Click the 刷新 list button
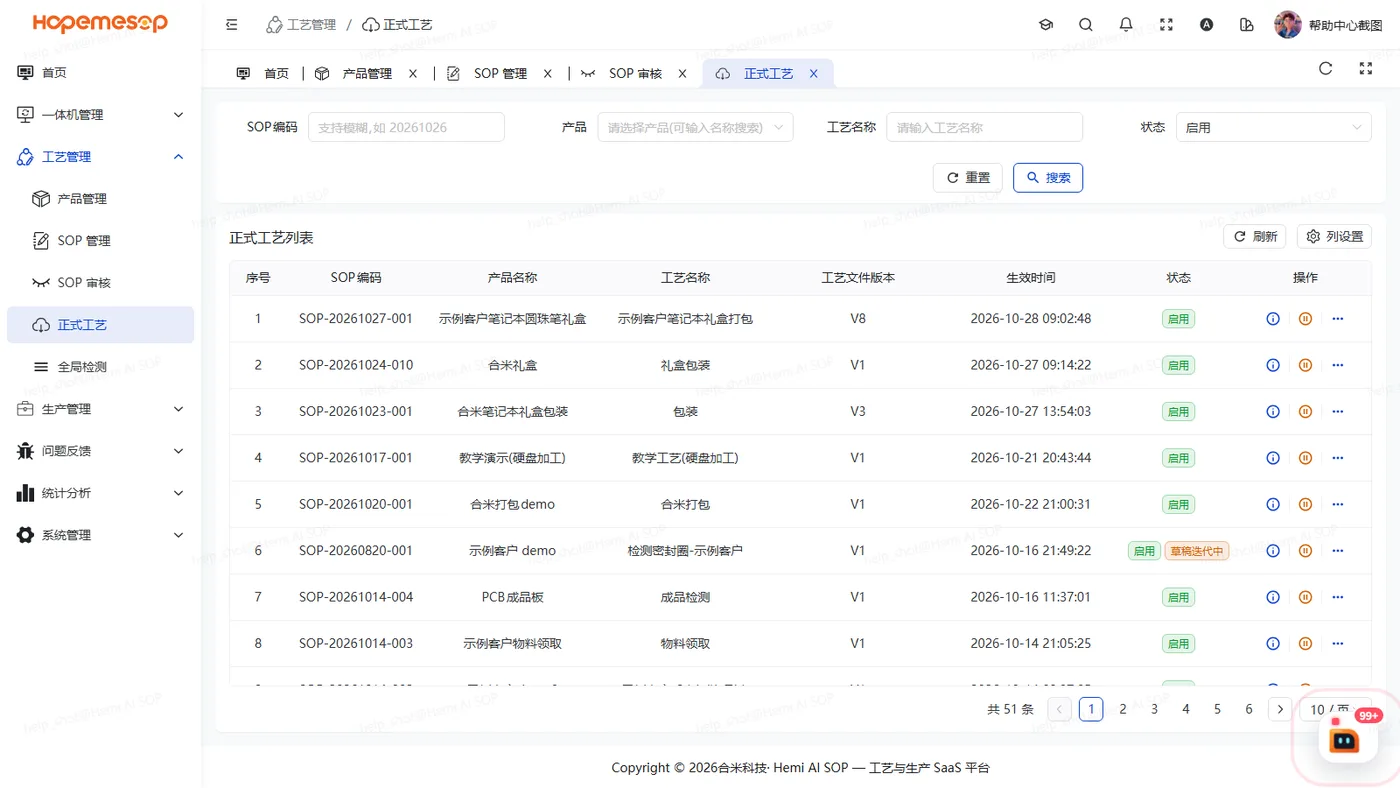The width and height of the screenshot is (1400, 788). [x=1255, y=237]
